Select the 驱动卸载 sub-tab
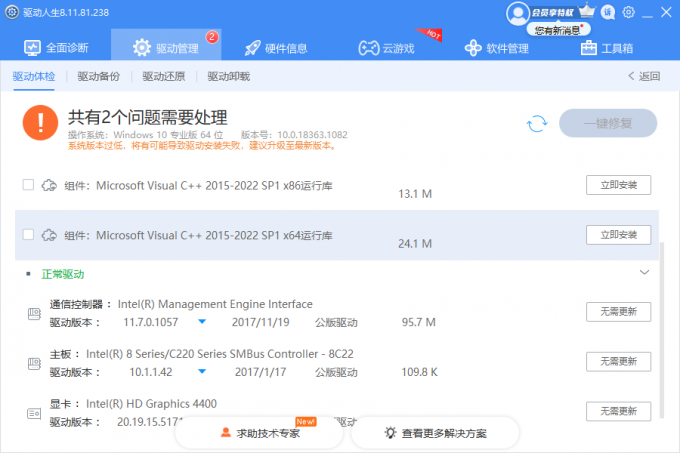Viewport: 680px width, 453px height. pyautogui.click(x=229, y=76)
